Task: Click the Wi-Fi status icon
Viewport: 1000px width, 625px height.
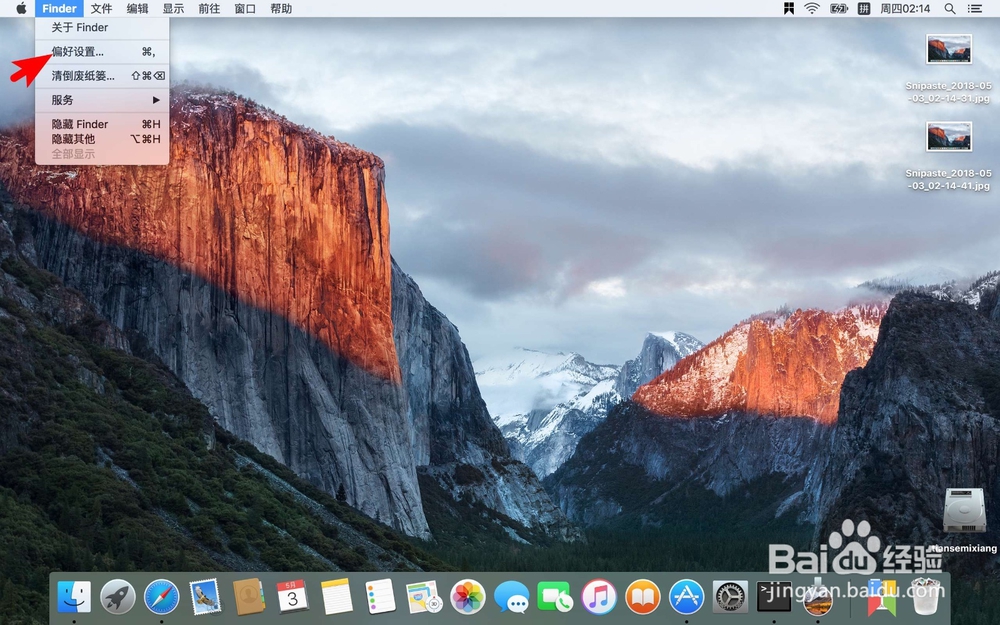Action: click(812, 8)
